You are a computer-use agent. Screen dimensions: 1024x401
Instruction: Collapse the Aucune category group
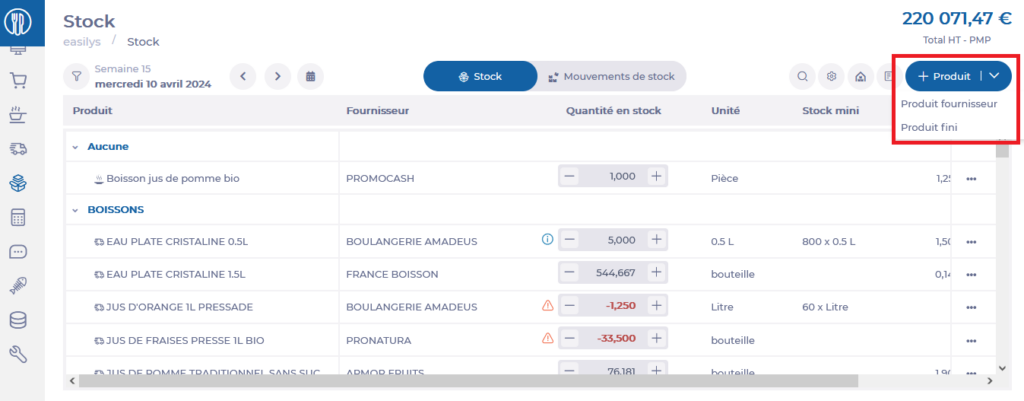pos(74,146)
